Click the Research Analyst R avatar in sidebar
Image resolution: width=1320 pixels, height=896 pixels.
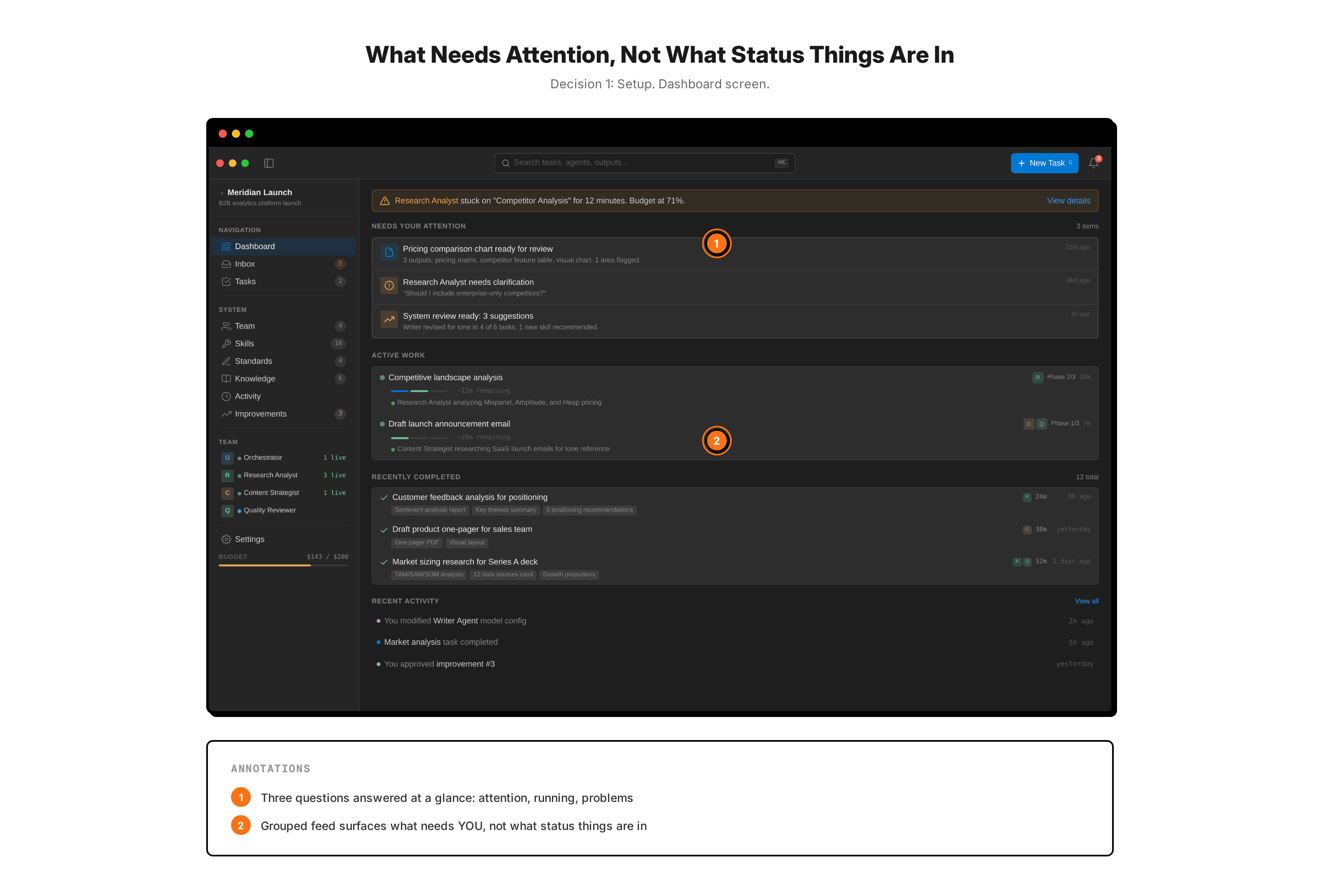tap(227, 476)
